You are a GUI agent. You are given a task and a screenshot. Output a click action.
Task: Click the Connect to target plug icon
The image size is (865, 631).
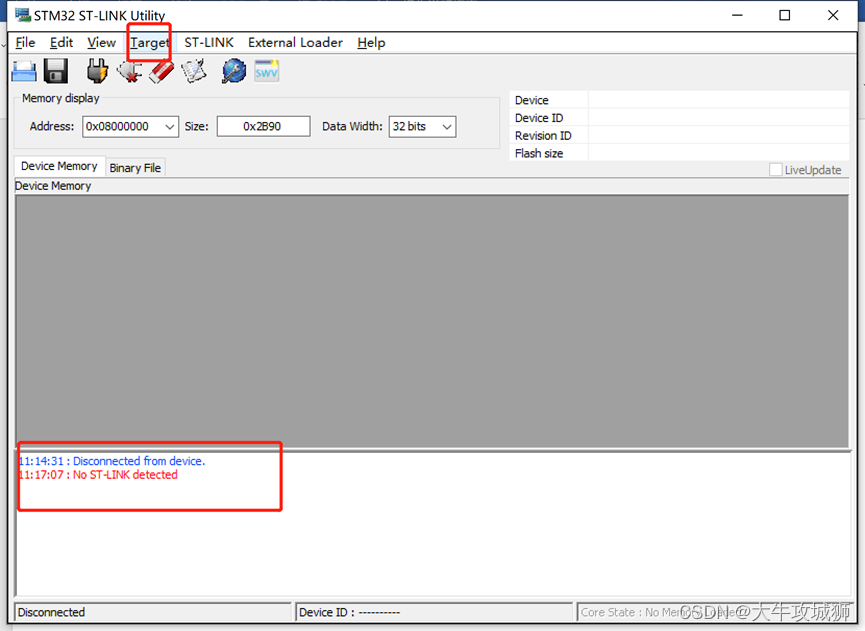pos(97,71)
